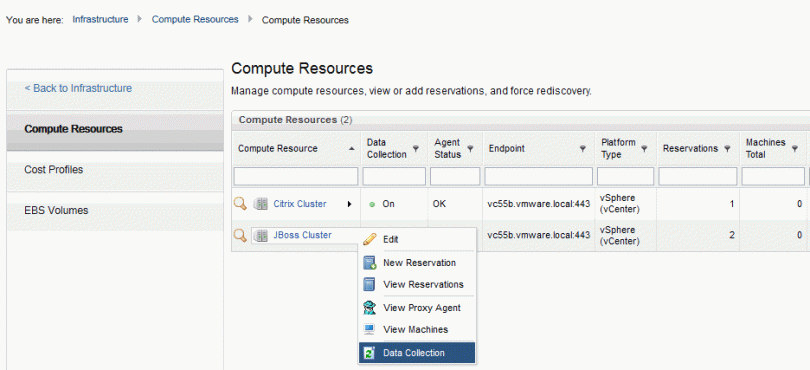Expand the Citrix Cluster row menu arrow

pos(349,204)
